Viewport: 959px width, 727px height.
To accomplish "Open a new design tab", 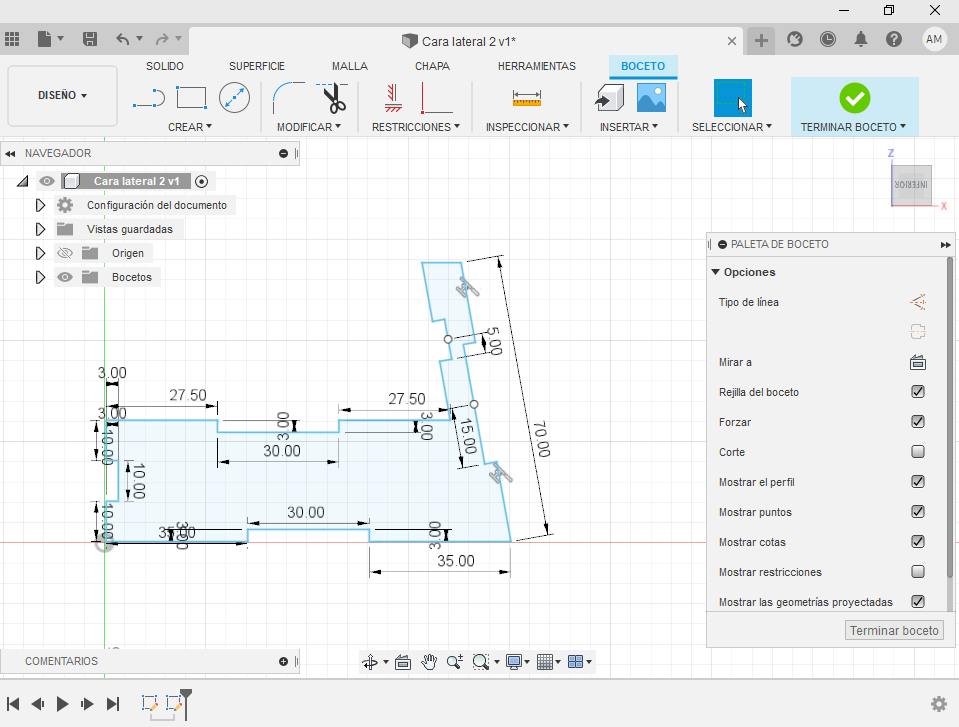I will (761, 40).
